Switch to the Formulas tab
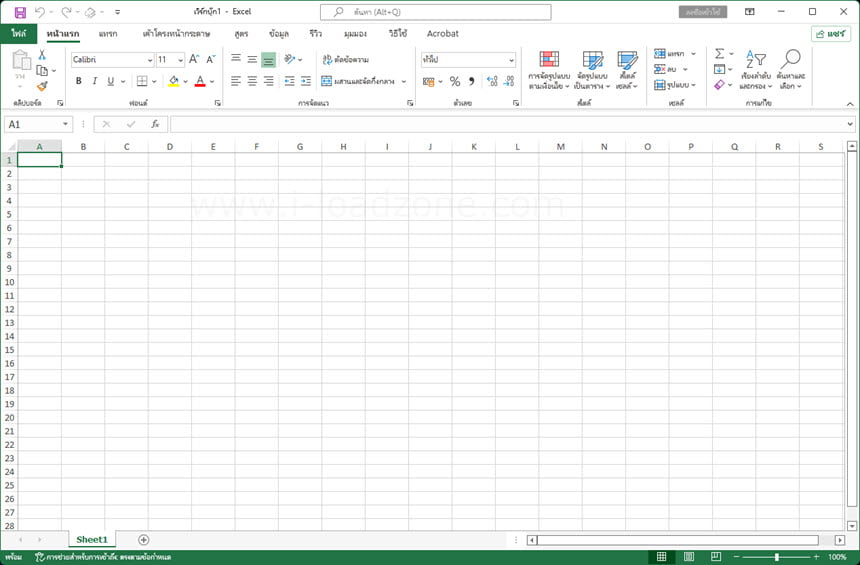The height and width of the screenshot is (565, 860). pos(241,33)
